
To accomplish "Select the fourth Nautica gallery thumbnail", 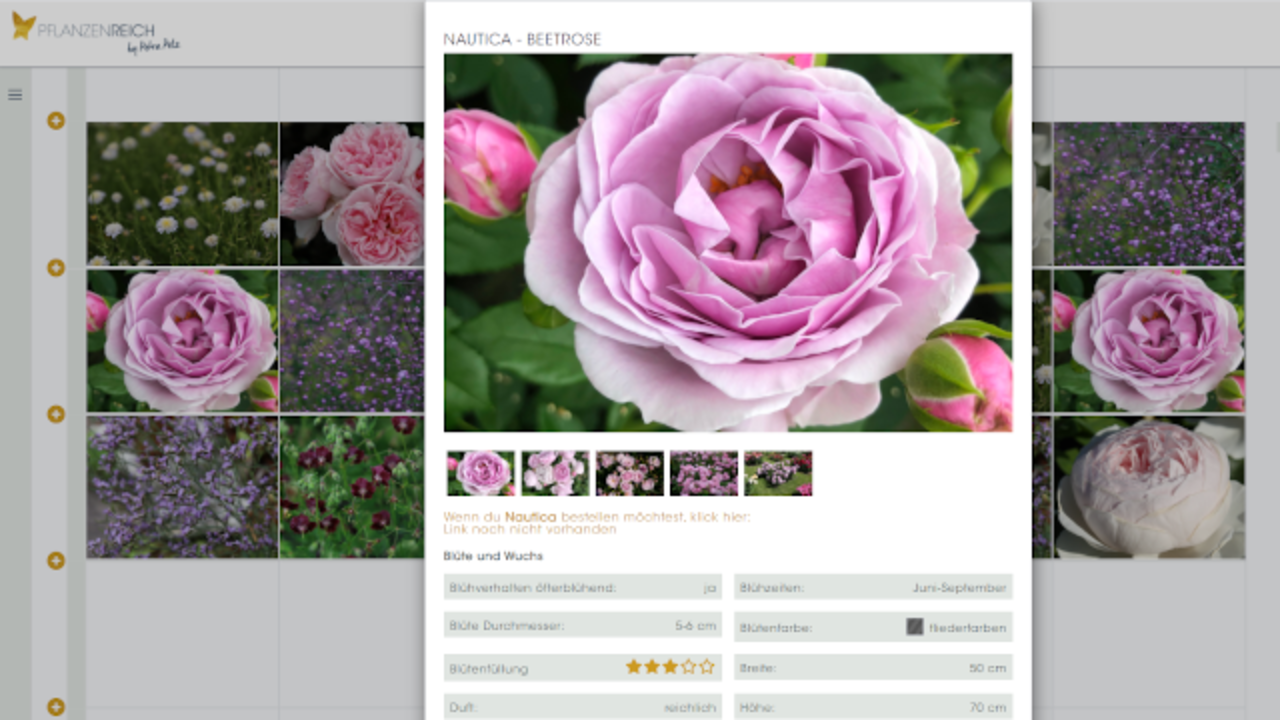I will [x=704, y=473].
